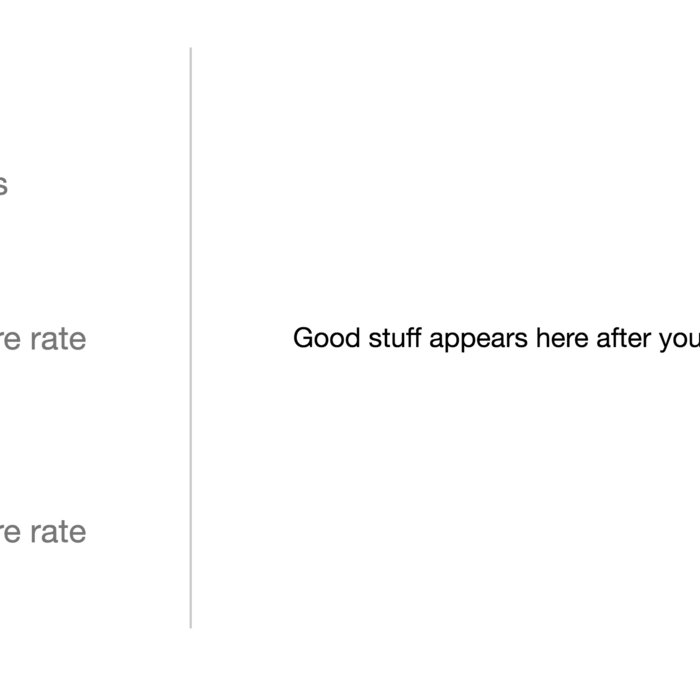Click the letter "G" starting the placeholder message

[302, 338]
